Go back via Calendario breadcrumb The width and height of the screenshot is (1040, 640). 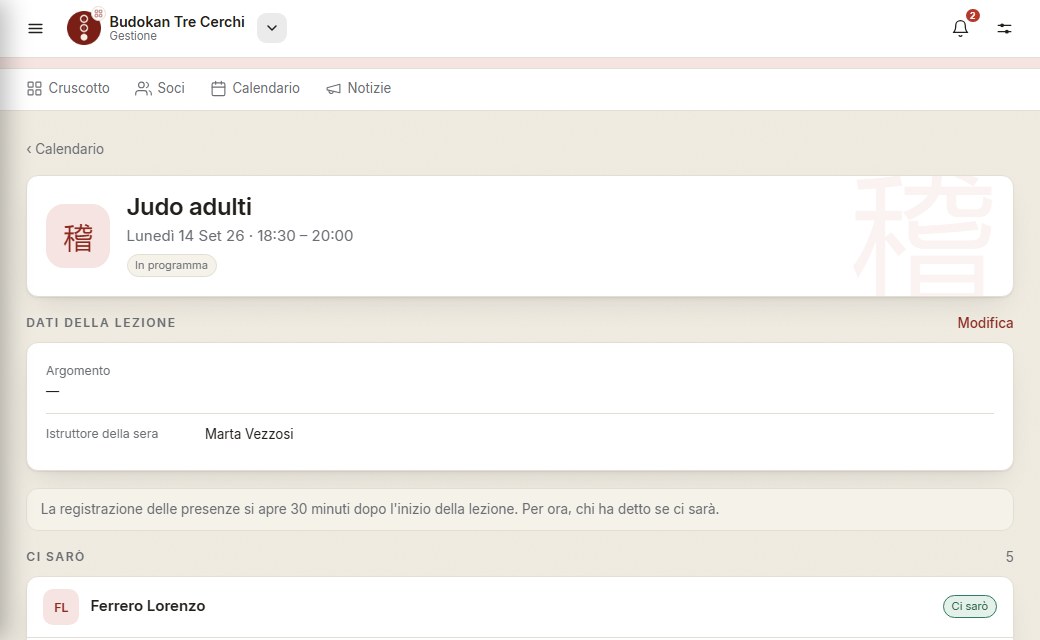pyautogui.click(x=65, y=149)
